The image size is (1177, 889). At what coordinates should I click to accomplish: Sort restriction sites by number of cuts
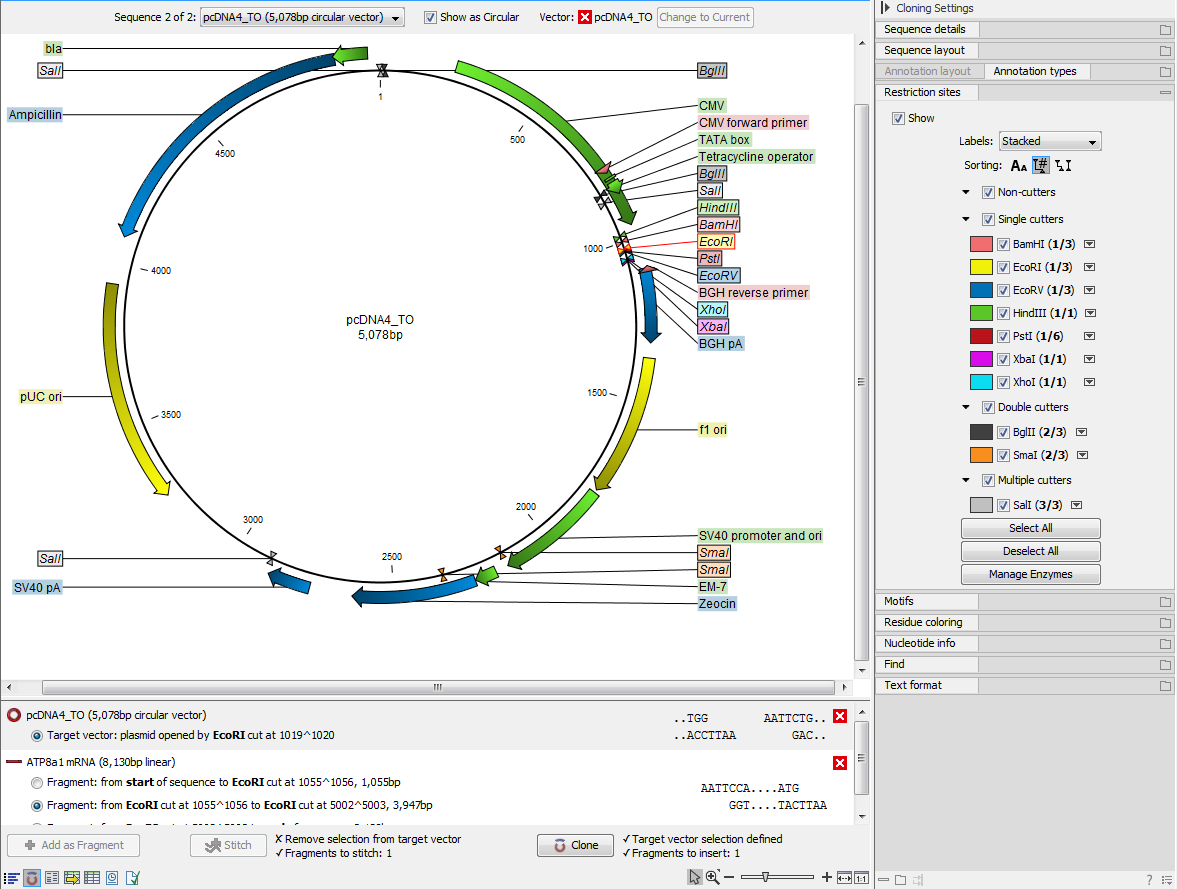(x=1041, y=166)
